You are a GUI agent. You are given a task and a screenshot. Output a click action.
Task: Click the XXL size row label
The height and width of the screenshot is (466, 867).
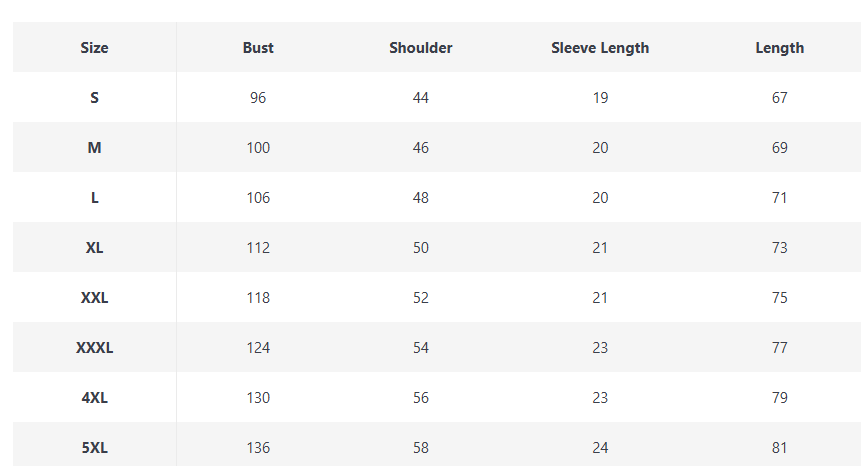(95, 297)
